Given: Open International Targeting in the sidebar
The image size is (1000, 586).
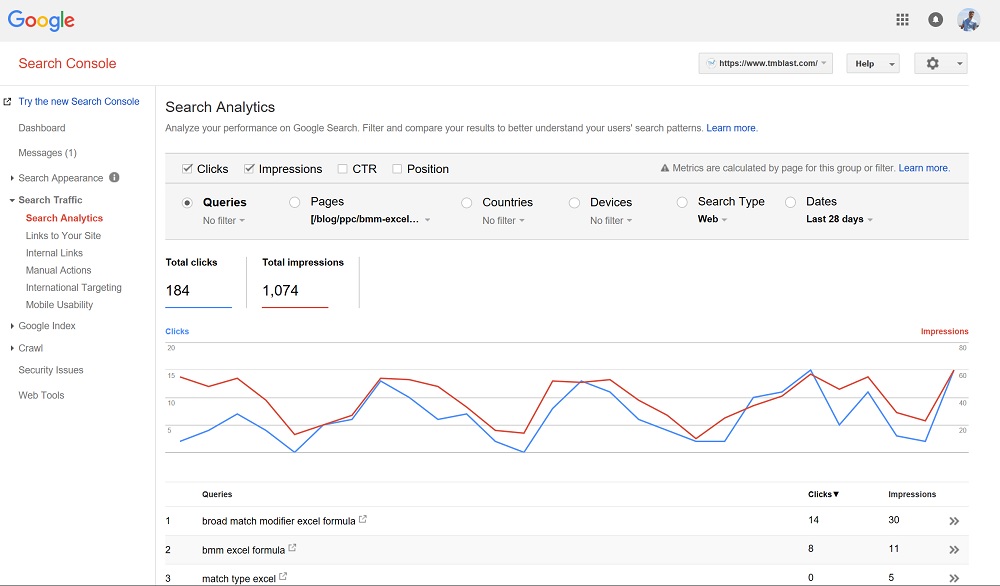Looking at the screenshot, I should point(73,288).
